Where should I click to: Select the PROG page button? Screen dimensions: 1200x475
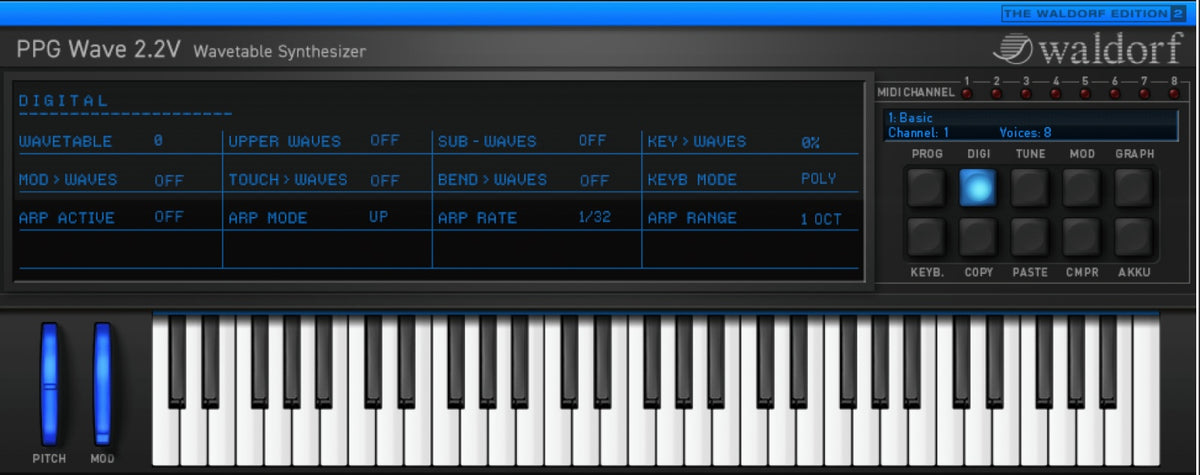(926, 187)
